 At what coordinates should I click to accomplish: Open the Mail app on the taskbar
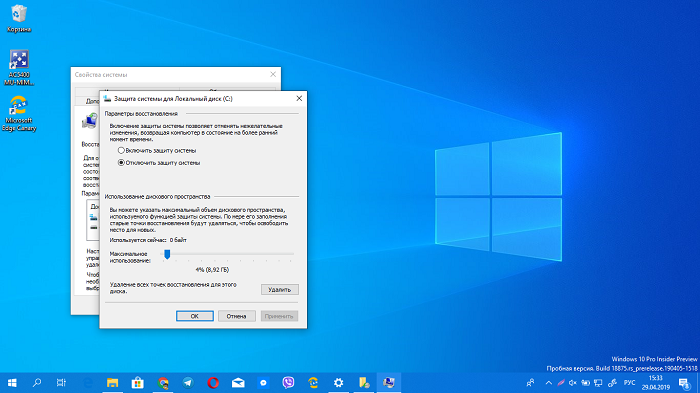238,383
